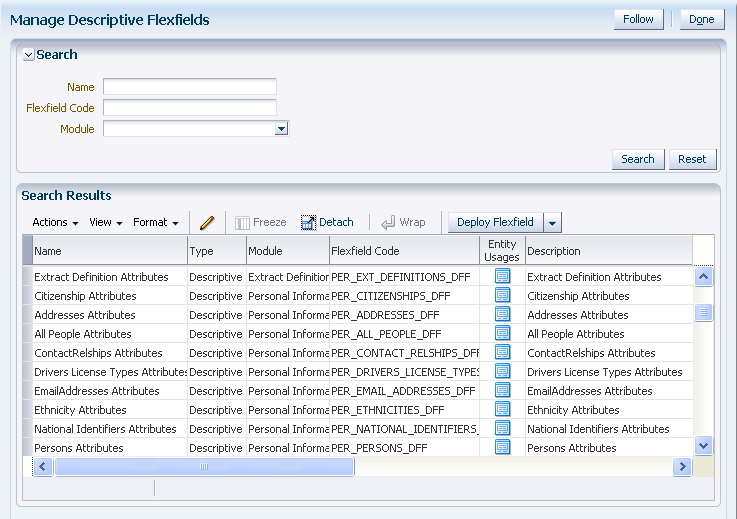Open the Deploy Flexfield dropdown arrow
This screenshot has width=737, height=519.
pos(552,223)
